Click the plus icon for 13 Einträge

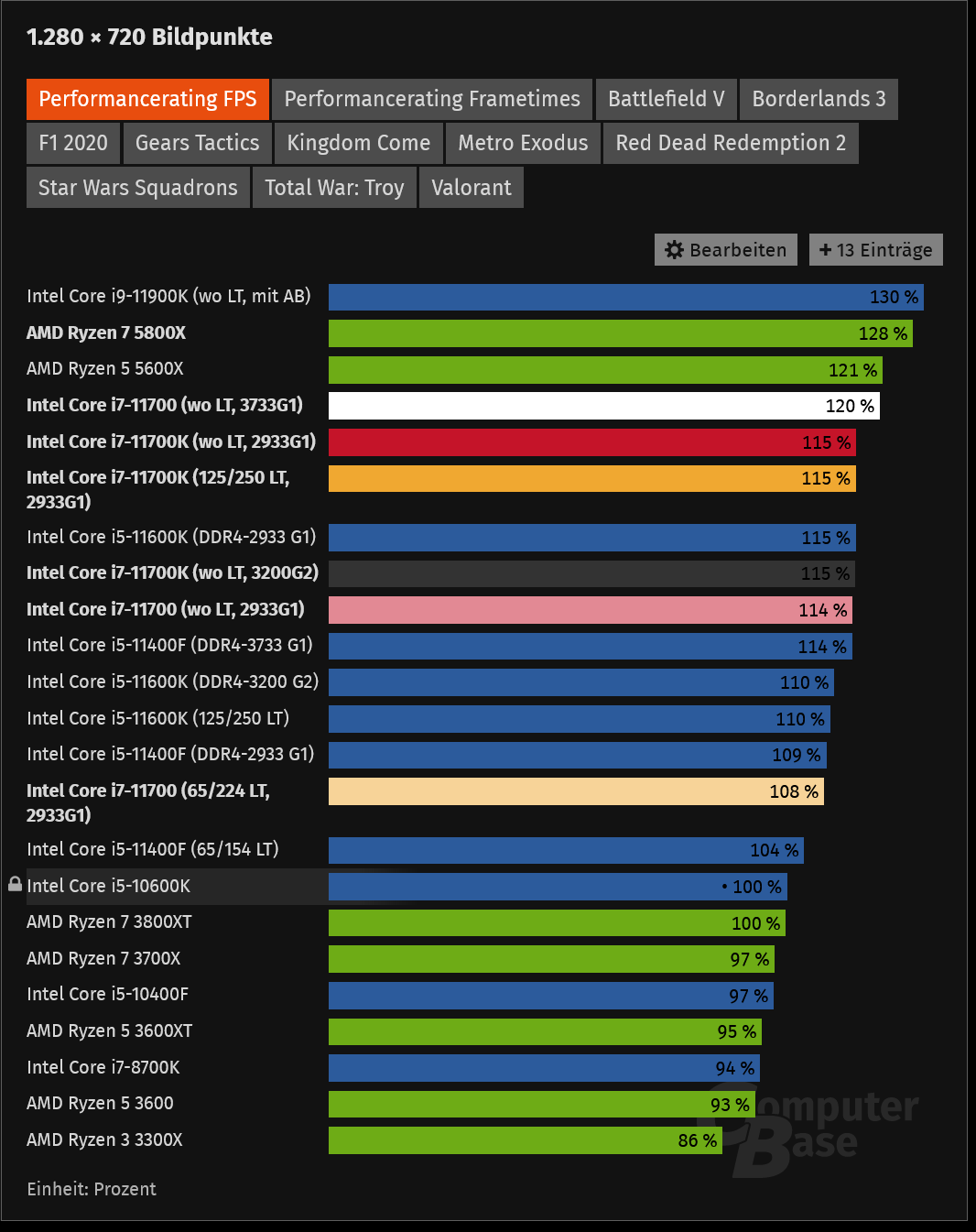pyautogui.click(x=825, y=250)
